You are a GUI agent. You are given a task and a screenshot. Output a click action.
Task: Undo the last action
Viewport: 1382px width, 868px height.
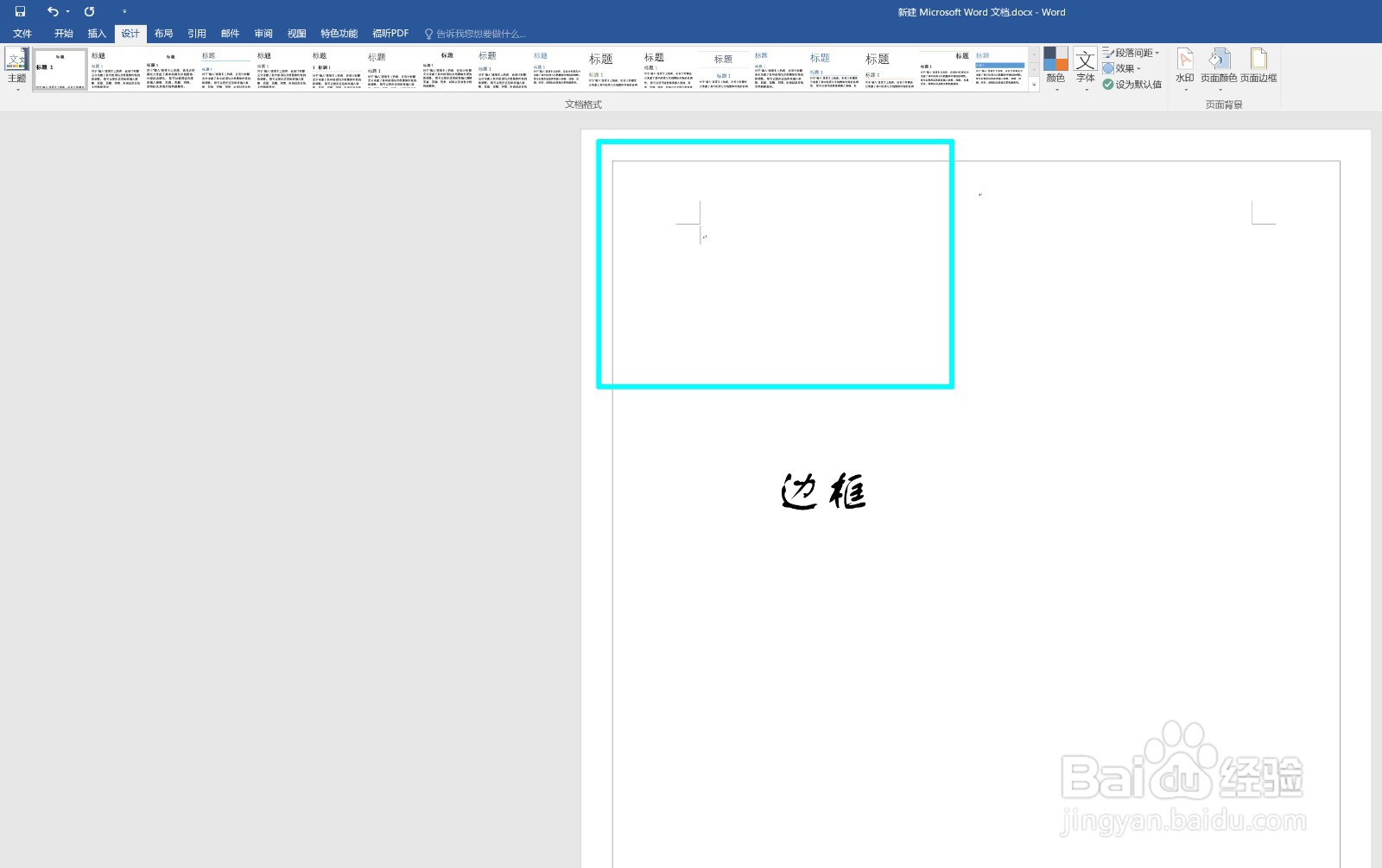53,11
